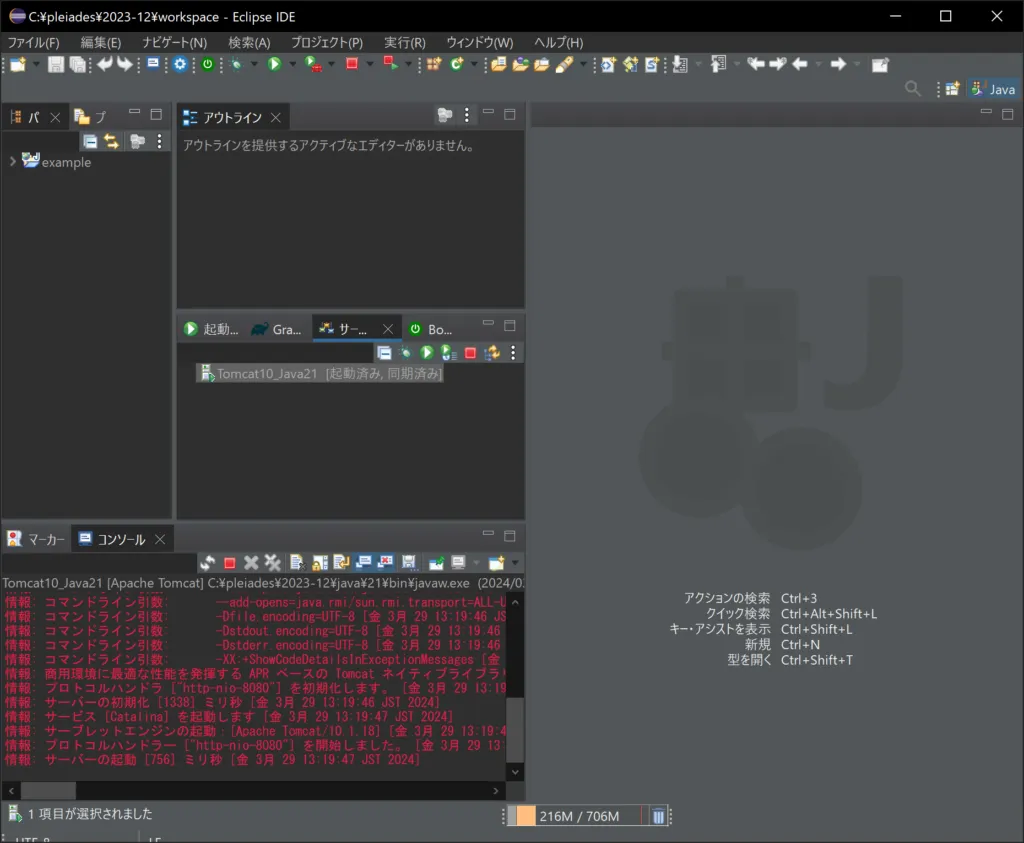
Task: Select the Java perspective button
Action: 993,89
